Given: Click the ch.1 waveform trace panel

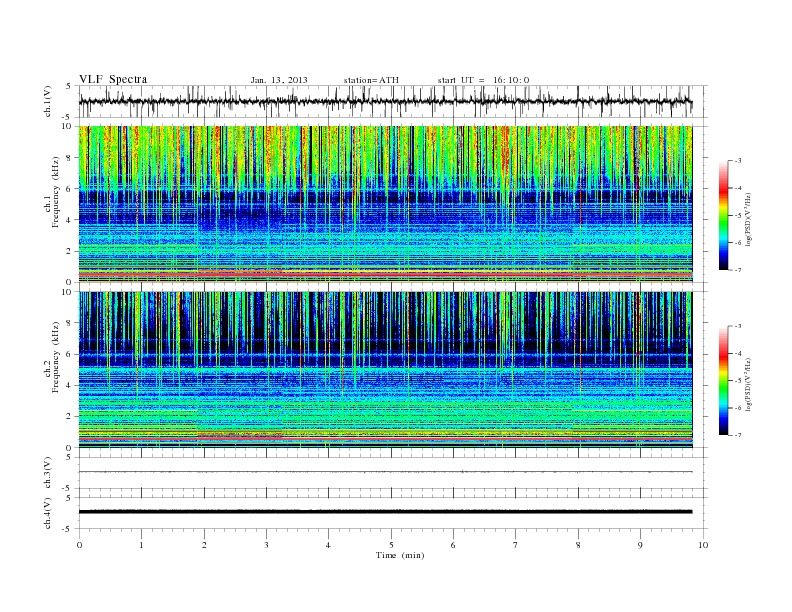Looking at the screenshot, I should 393,101.
